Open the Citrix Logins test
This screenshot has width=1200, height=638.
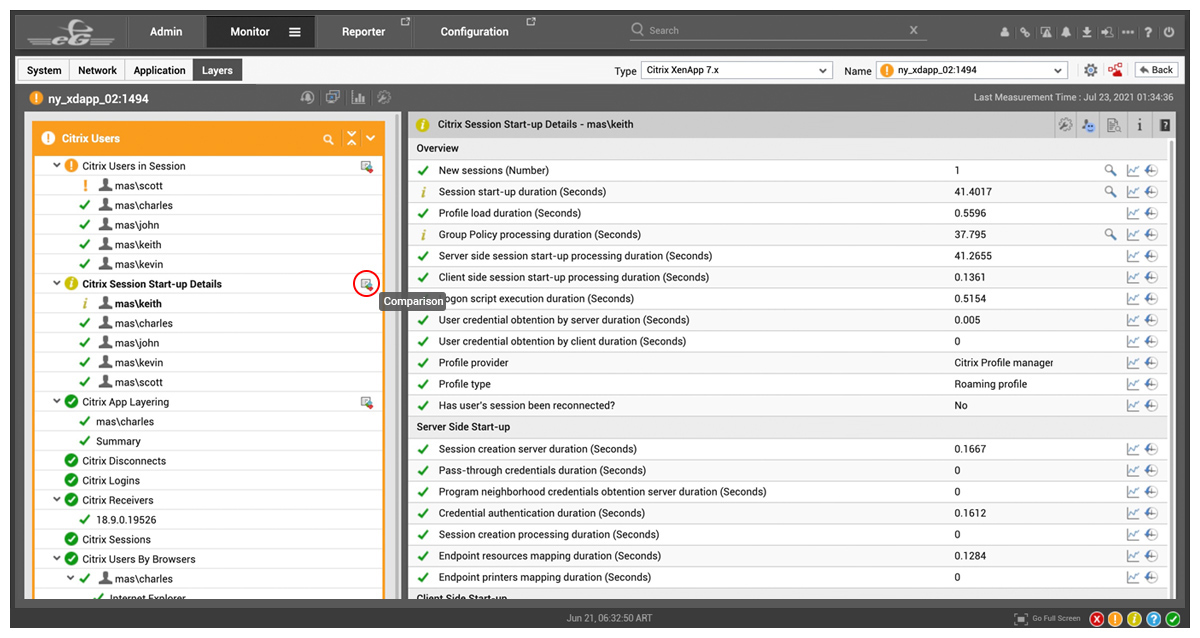click(x=111, y=481)
